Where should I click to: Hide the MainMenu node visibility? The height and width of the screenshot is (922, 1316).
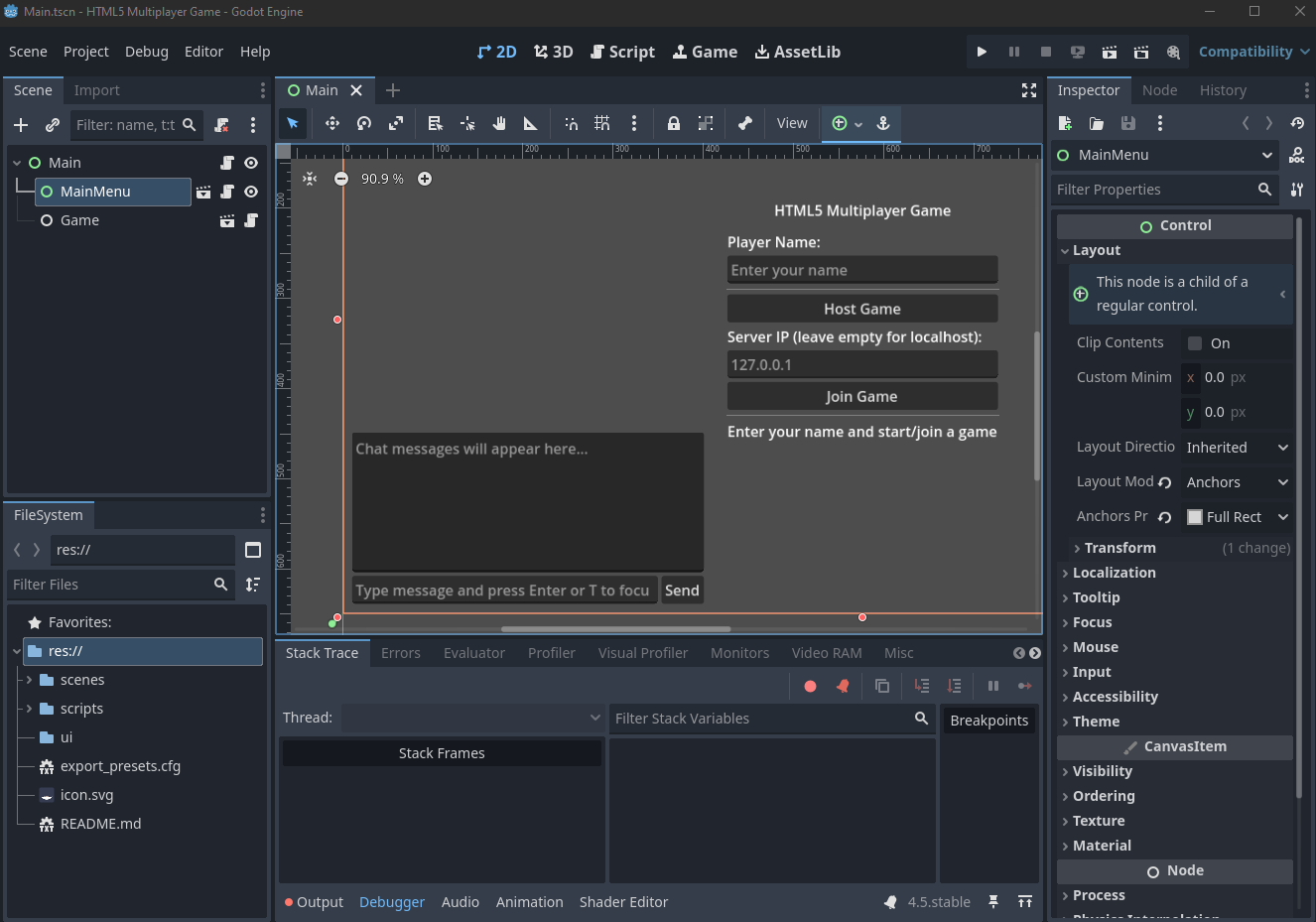coord(251,192)
